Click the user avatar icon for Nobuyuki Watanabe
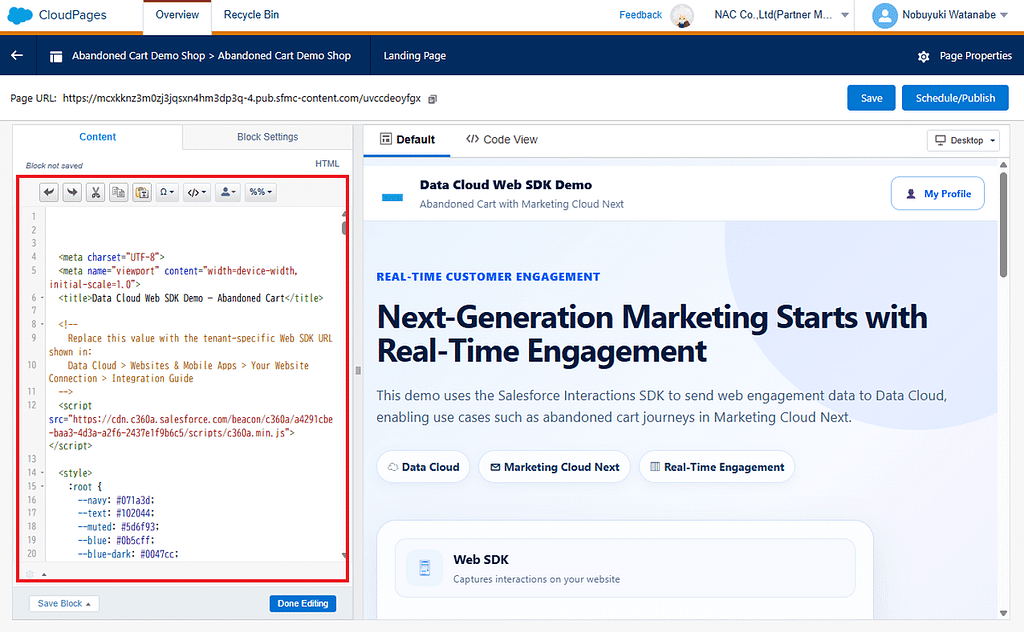The width and height of the screenshot is (1024, 632). point(884,16)
